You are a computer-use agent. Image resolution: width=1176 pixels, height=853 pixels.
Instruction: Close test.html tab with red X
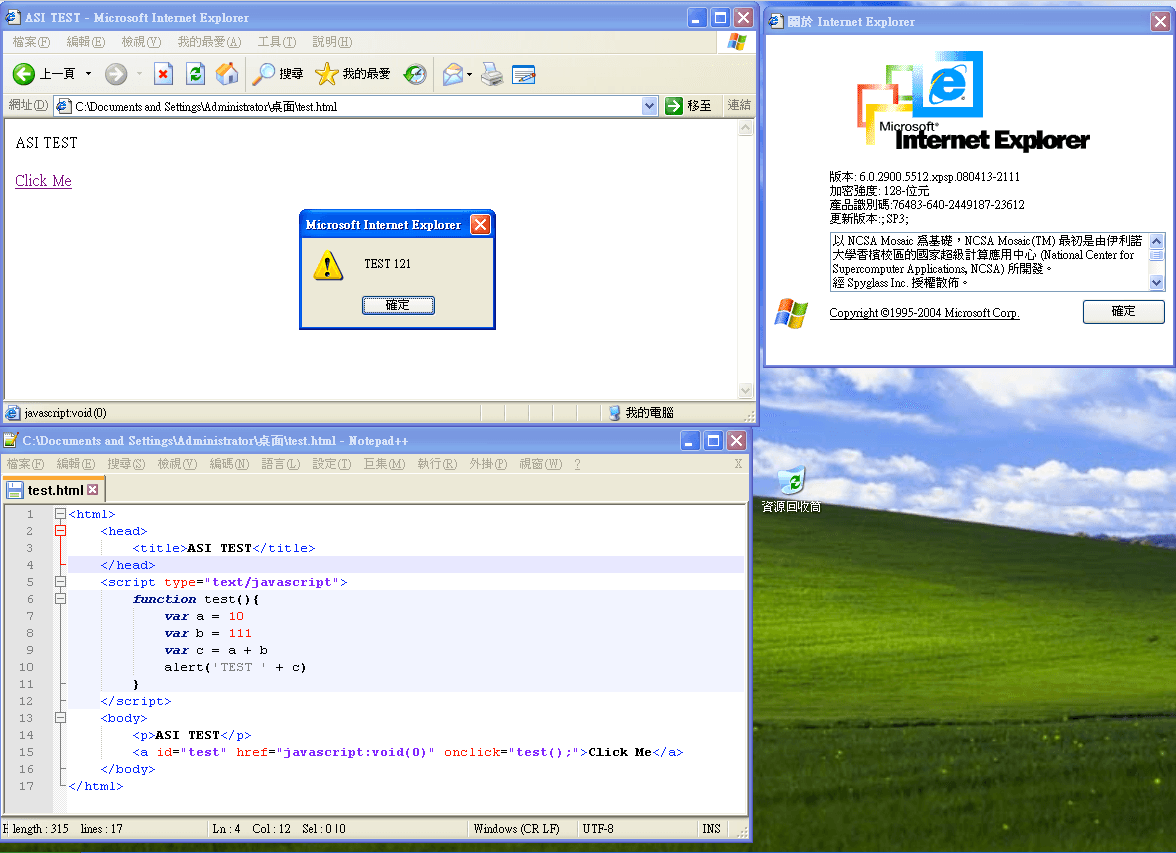(93, 489)
